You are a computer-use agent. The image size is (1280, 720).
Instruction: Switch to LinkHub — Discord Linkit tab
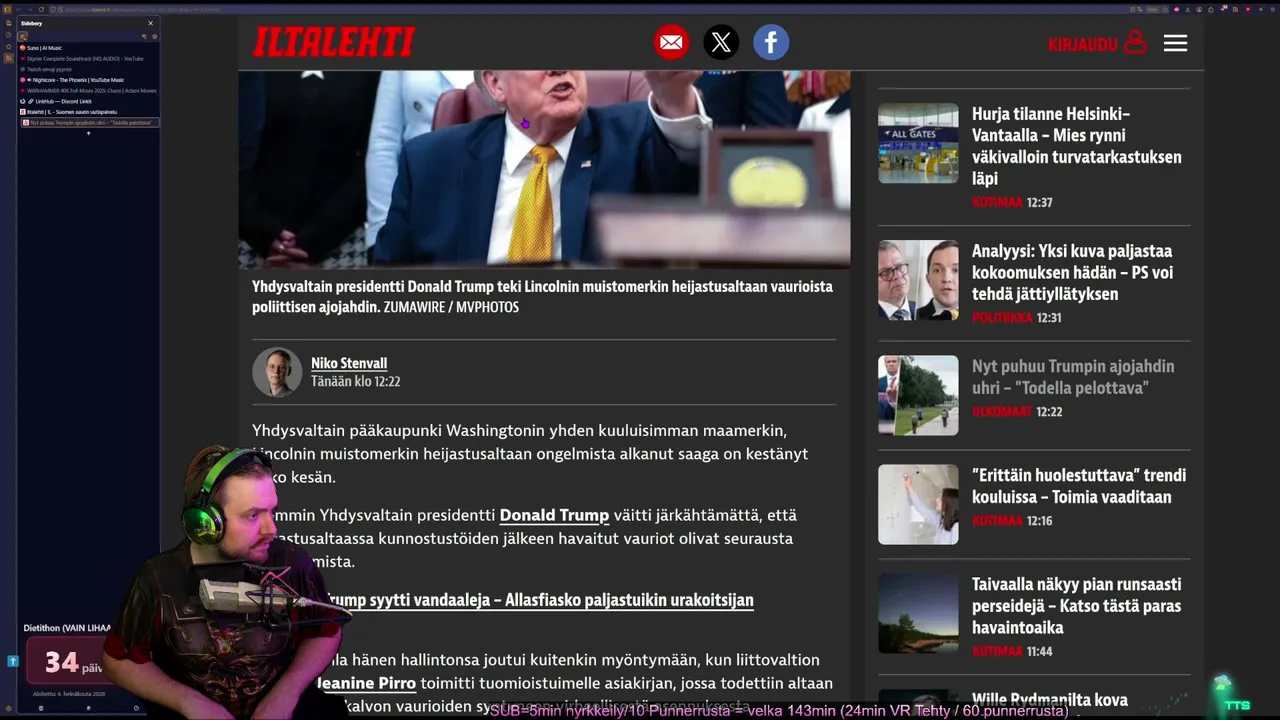[88, 101]
